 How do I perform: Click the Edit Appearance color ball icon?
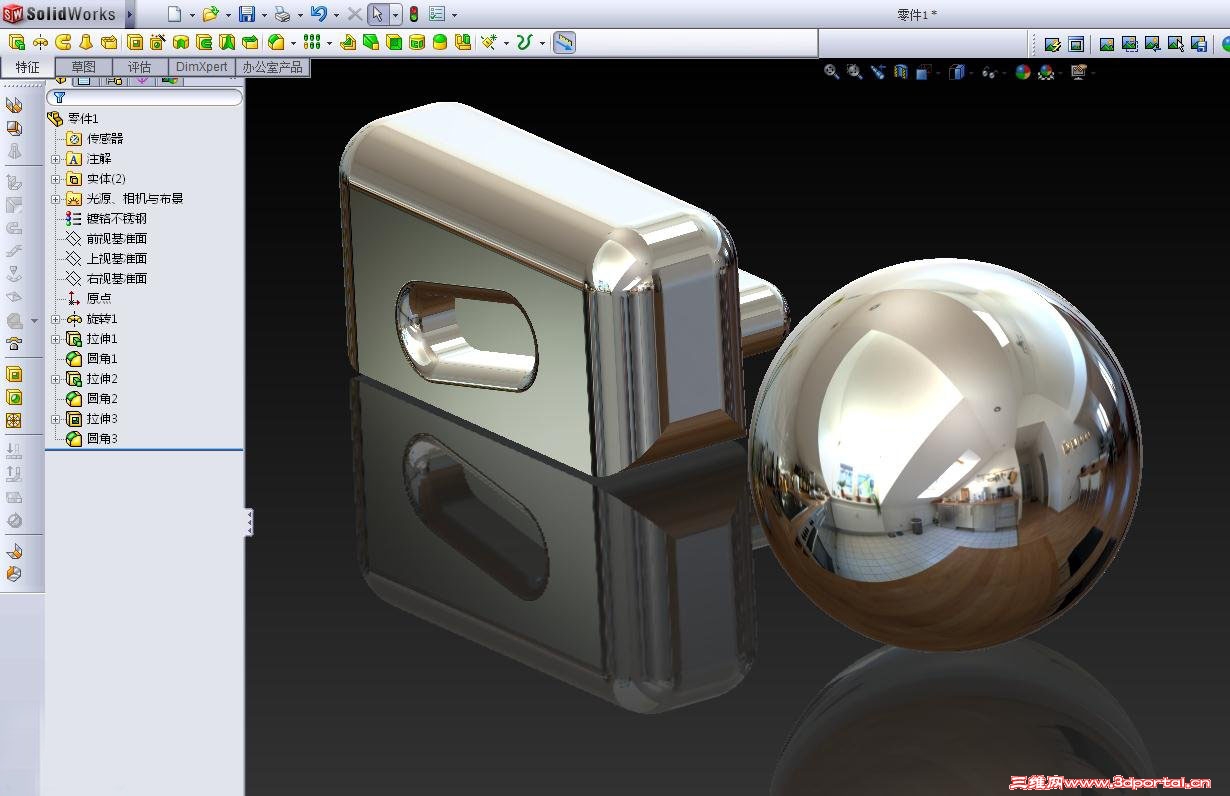click(x=1022, y=72)
